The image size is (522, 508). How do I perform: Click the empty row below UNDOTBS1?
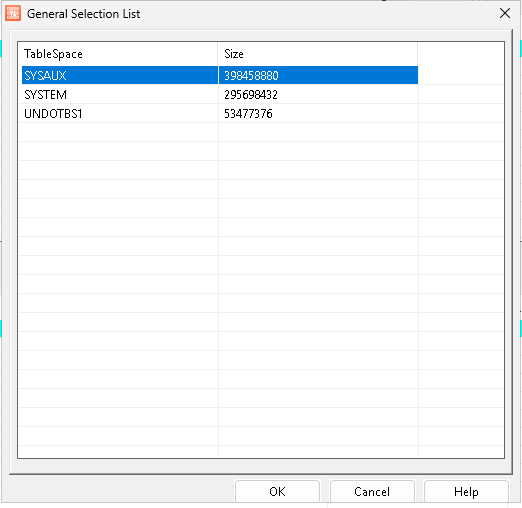(220, 132)
